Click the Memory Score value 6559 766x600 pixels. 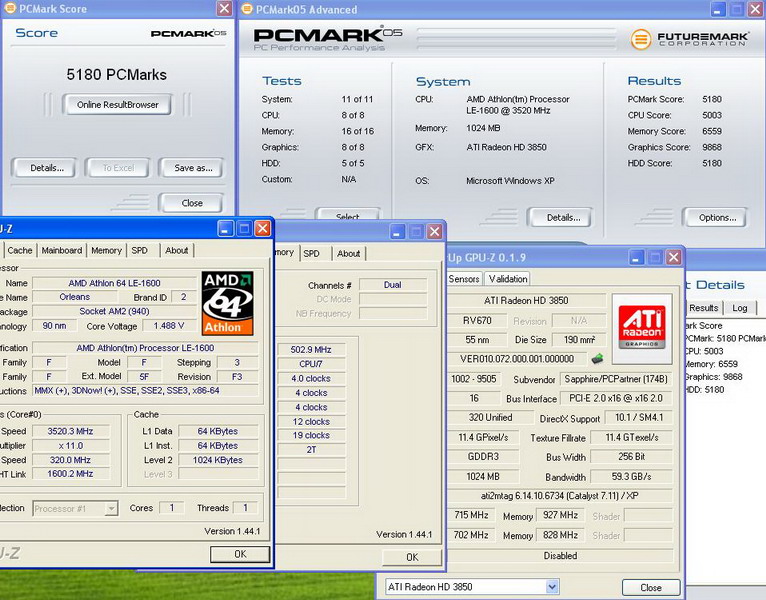[x=712, y=131]
